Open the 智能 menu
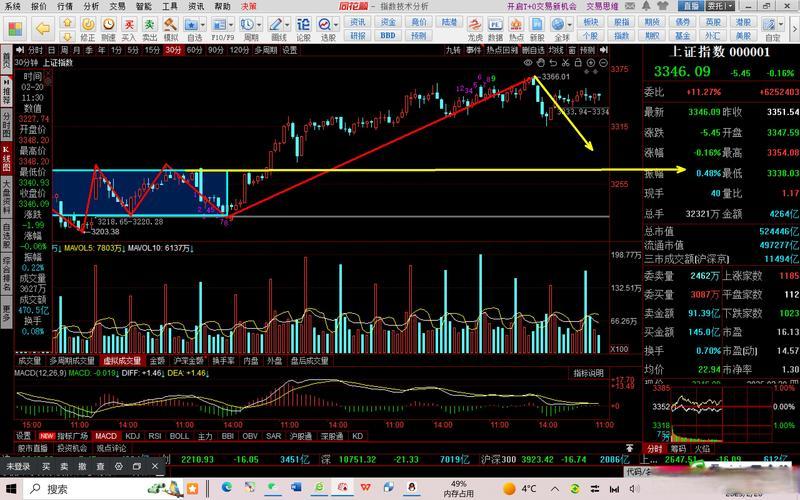The width and height of the screenshot is (800, 500). pos(144,6)
